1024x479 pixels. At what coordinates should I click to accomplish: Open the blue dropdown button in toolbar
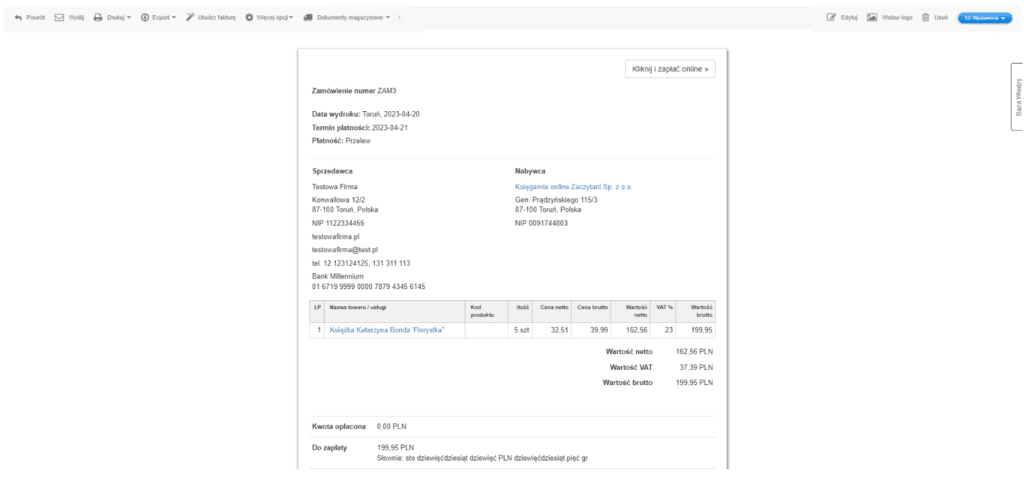[984, 18]
